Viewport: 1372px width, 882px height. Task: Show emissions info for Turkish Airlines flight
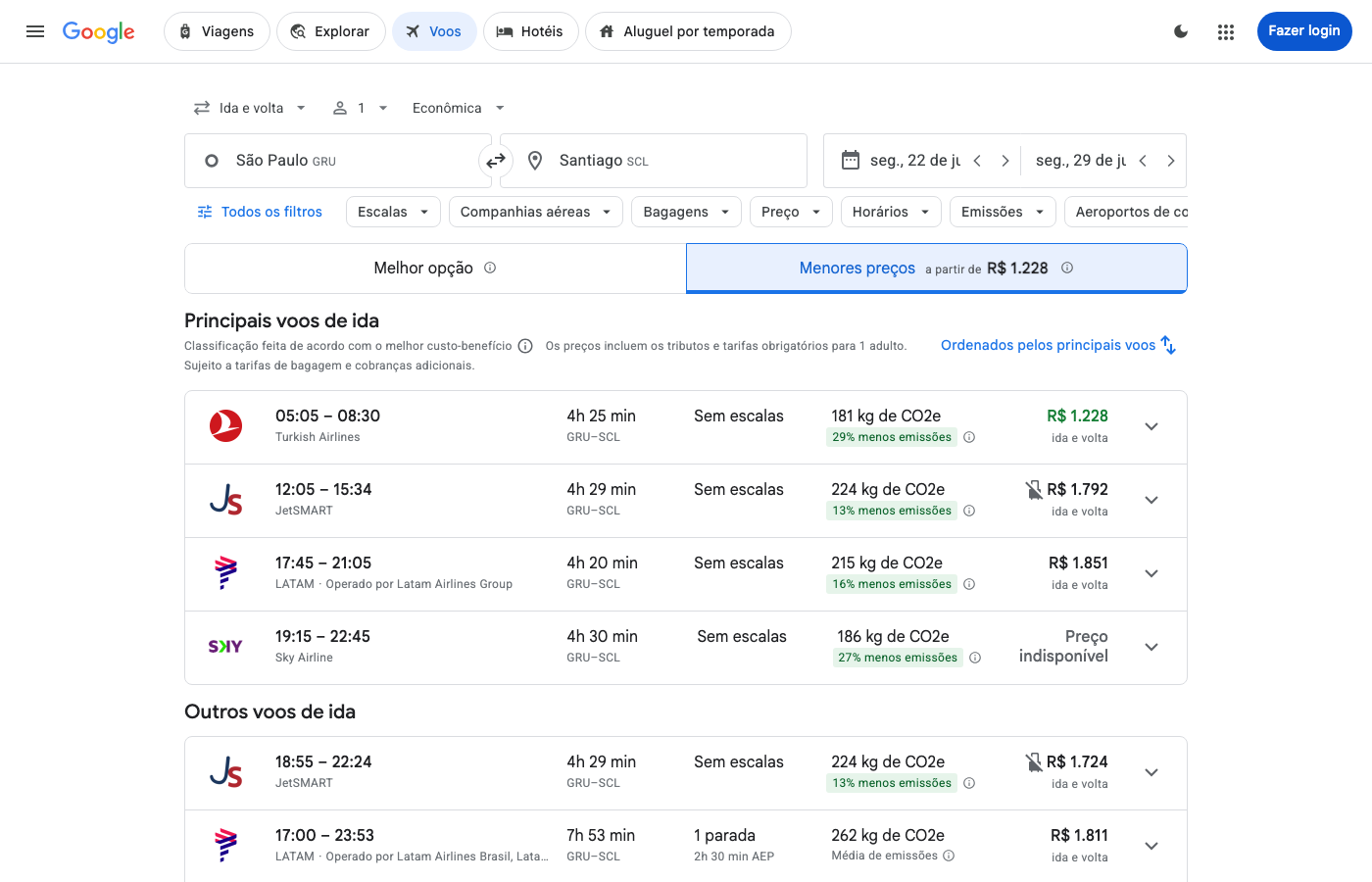969,437
